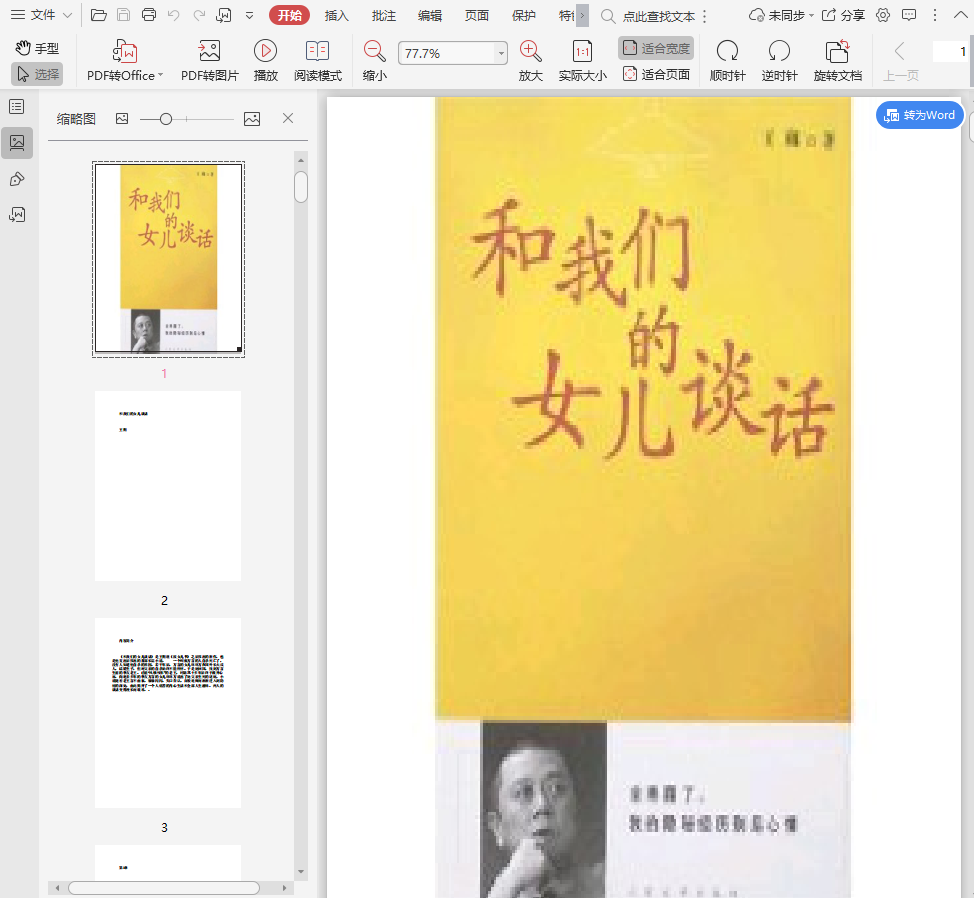Click the 转为Word button

(x=919, y=115)
